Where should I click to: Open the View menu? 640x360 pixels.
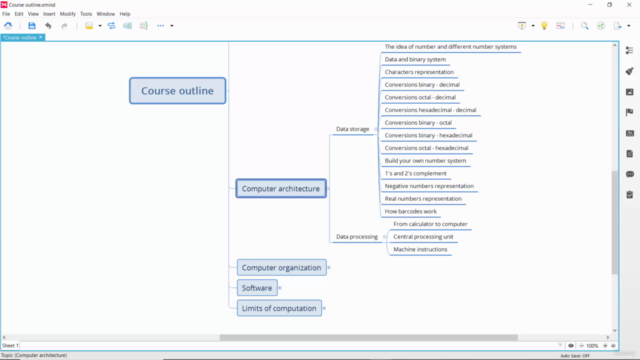[x=33, y=14]
